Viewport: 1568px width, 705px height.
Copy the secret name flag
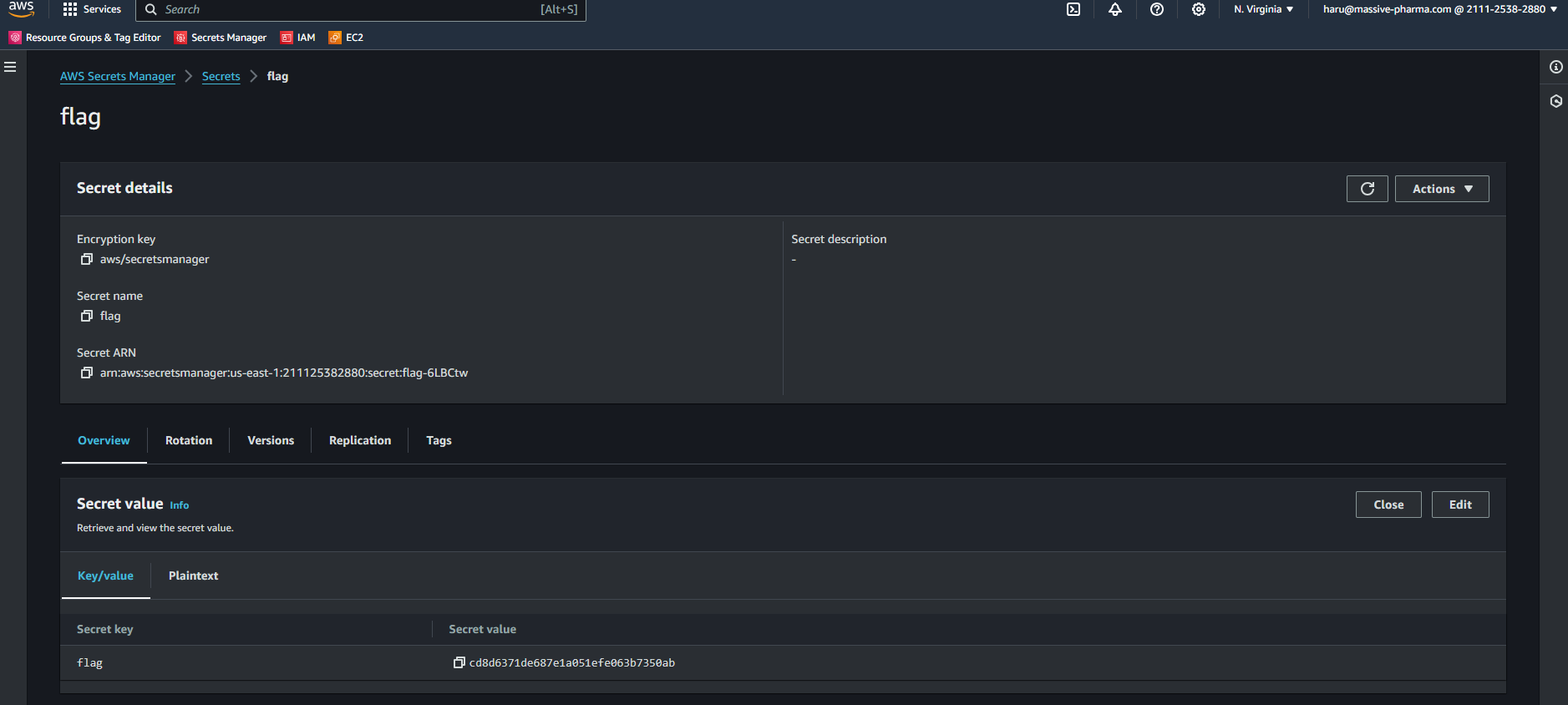click(x=86, y=316)
